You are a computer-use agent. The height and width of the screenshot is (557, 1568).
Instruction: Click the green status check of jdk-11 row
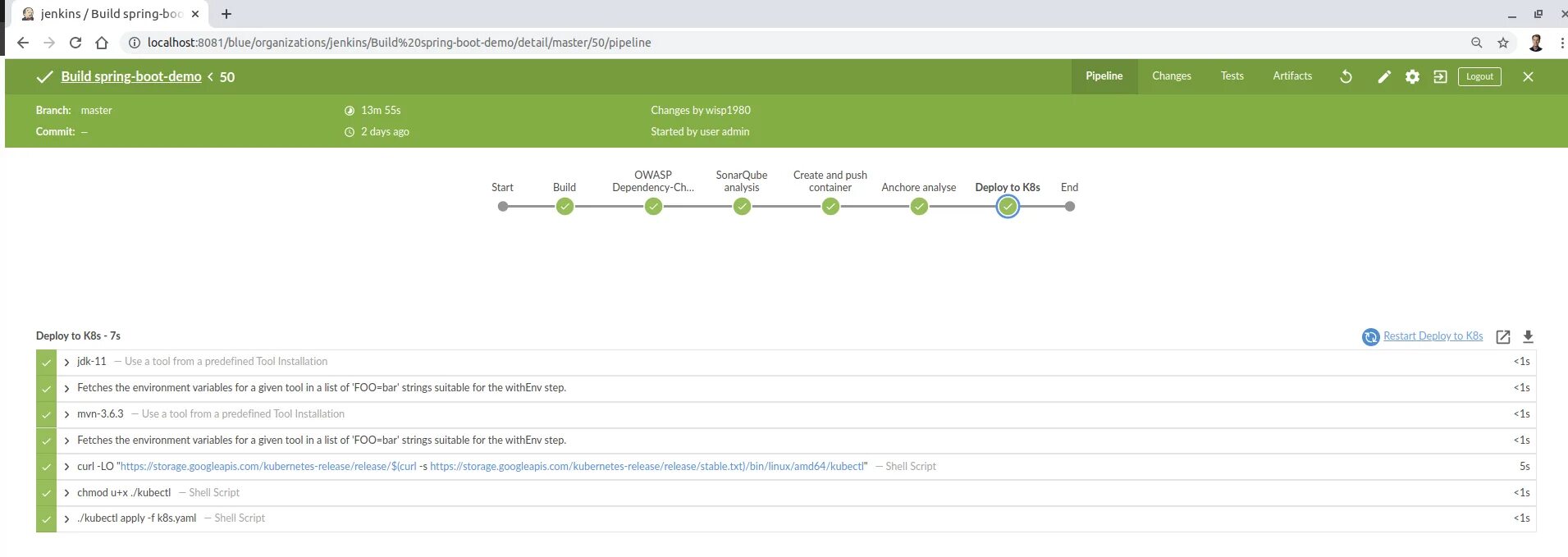(46, 362)
